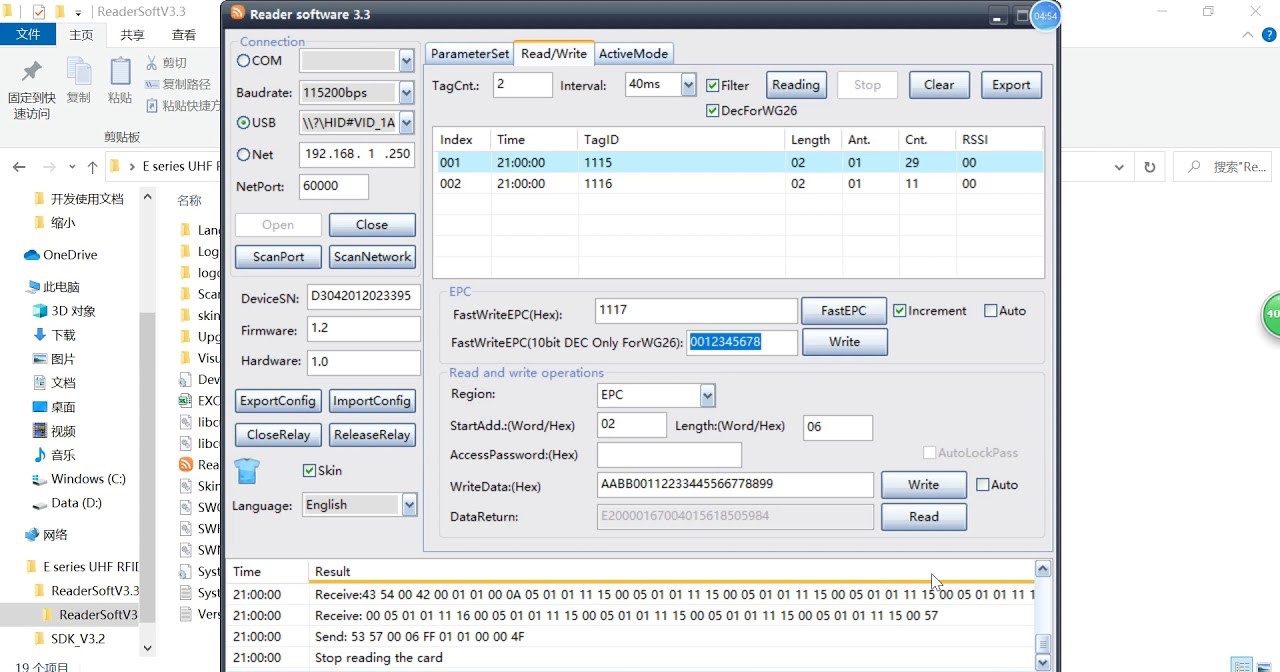Open OneDrive in the navigation pane

click(70, 255)
